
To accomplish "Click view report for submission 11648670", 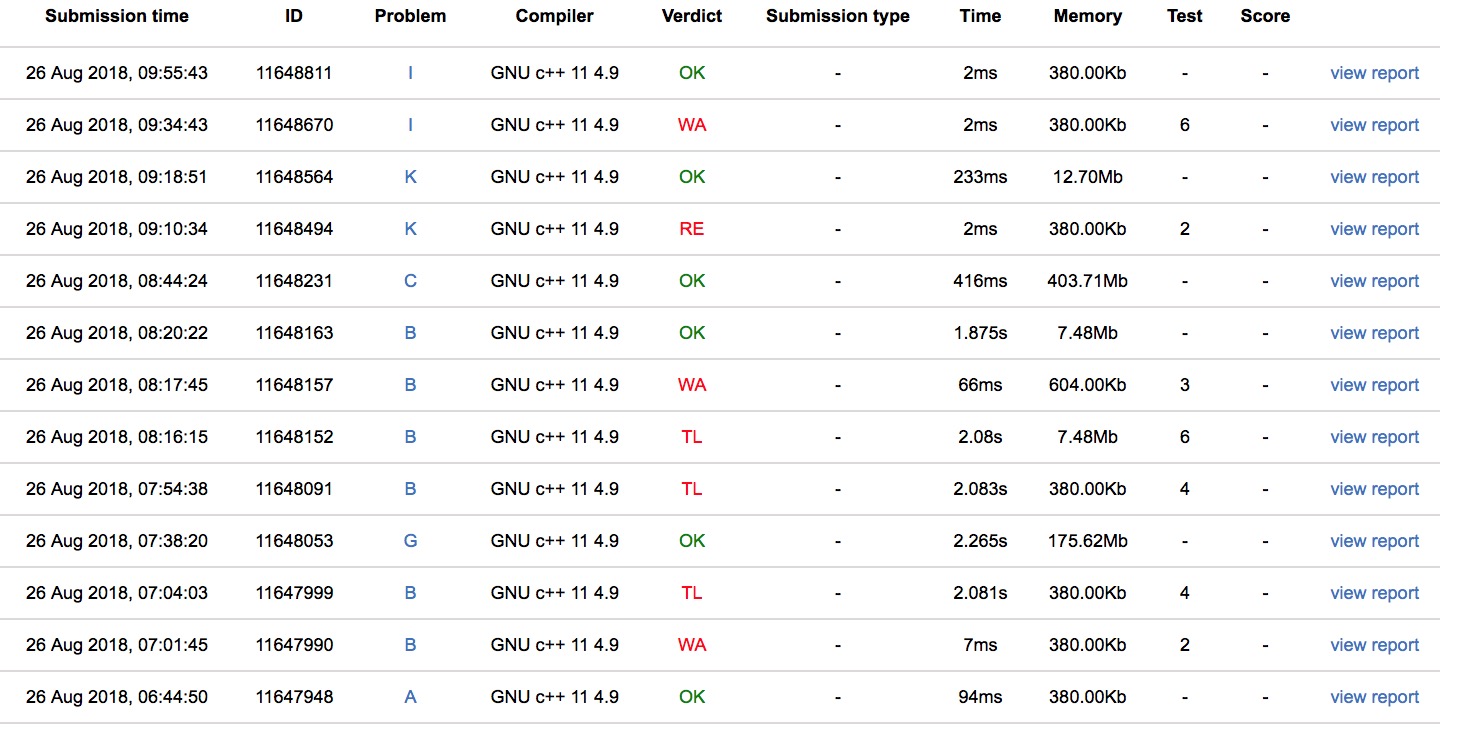I will [1374, 125].
